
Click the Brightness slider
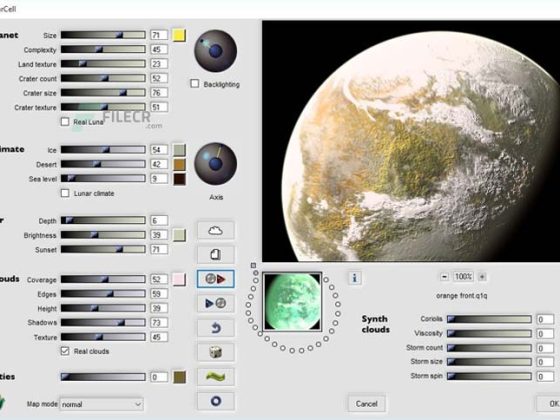coord(103,235)
